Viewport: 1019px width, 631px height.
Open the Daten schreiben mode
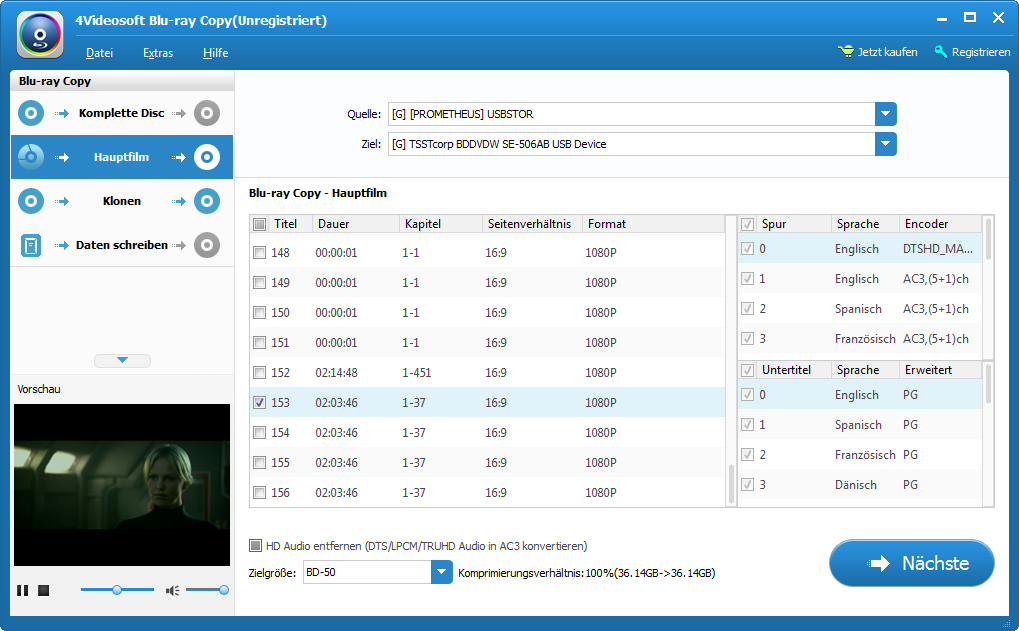[x=121, y=245]
